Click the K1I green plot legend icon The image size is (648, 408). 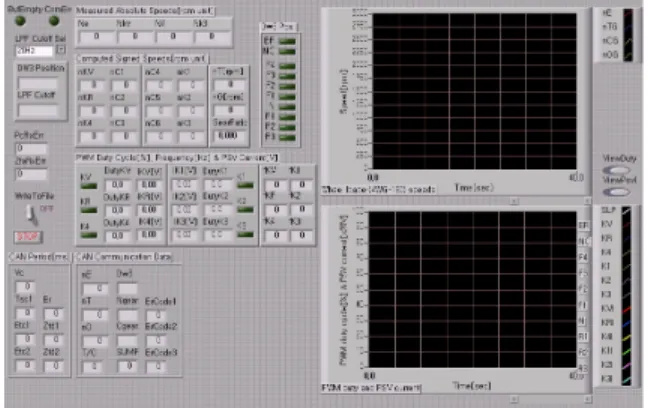tap(627, 351)
